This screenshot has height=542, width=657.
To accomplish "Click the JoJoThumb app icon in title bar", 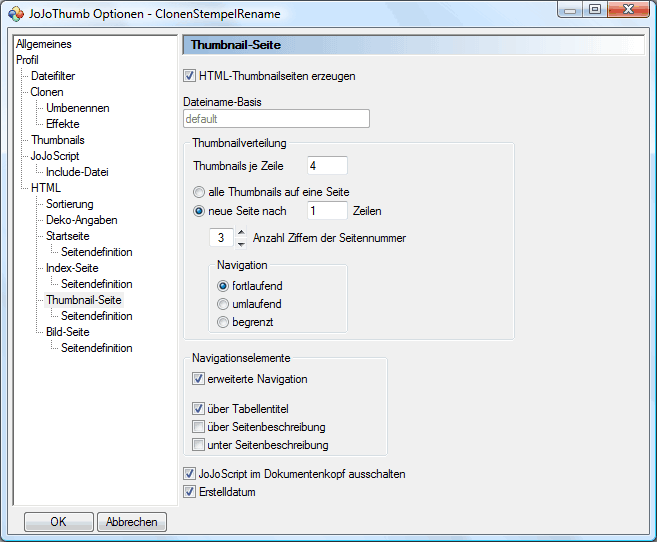I will (x=16, y=14).
